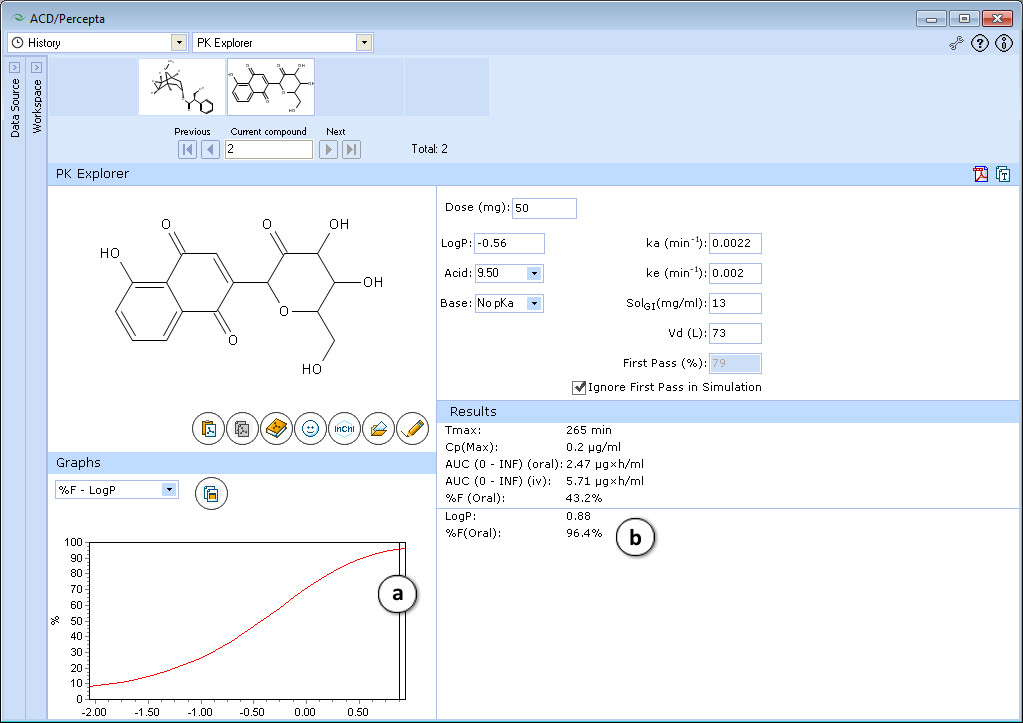
Task: Open the PK Explorer module dropdown
Action: coord(364,43)
